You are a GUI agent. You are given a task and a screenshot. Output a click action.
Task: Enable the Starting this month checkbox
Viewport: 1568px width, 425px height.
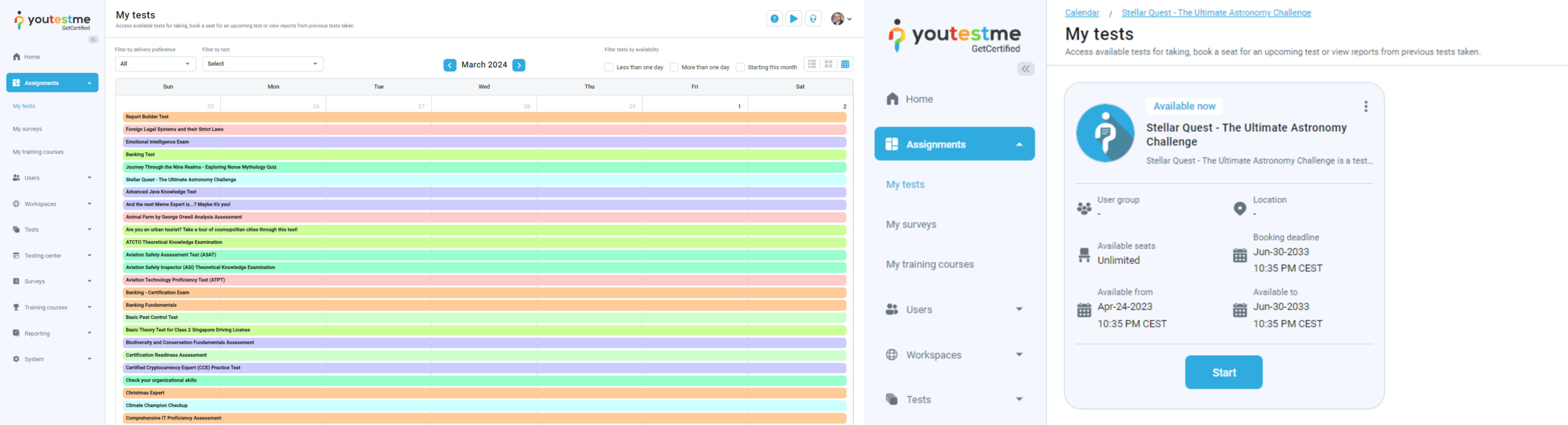point(740,67)
